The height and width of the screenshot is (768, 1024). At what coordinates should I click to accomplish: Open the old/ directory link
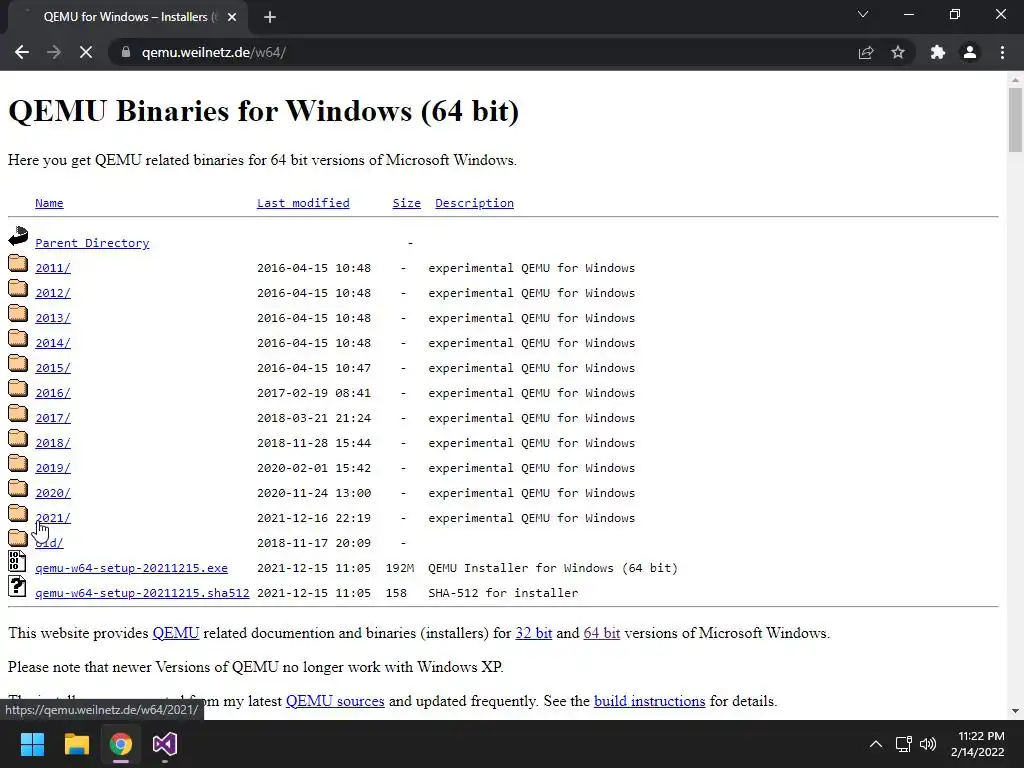[49, 543]
